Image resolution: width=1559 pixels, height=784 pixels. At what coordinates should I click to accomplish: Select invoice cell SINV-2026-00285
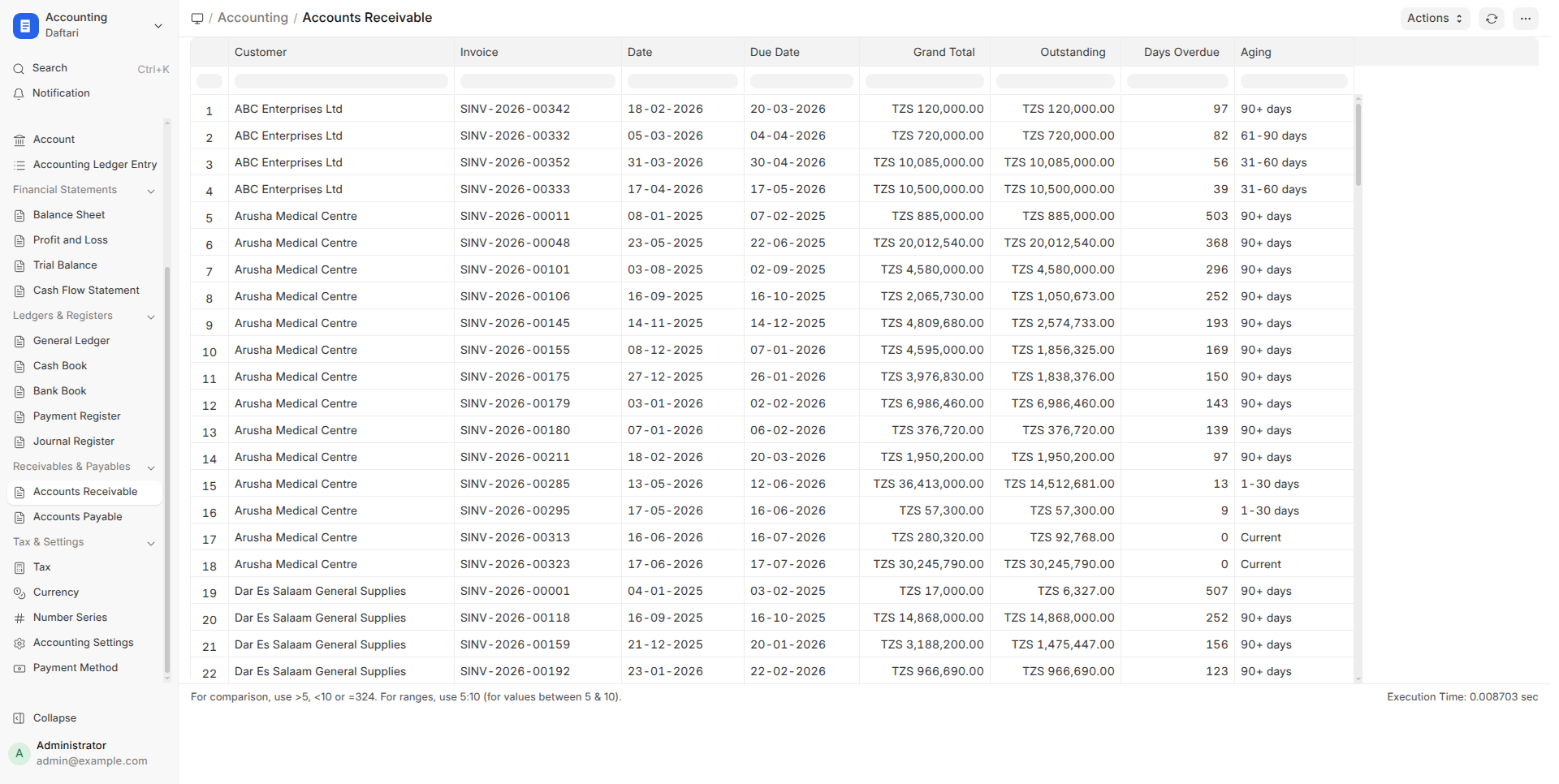(x=538, y=484)
